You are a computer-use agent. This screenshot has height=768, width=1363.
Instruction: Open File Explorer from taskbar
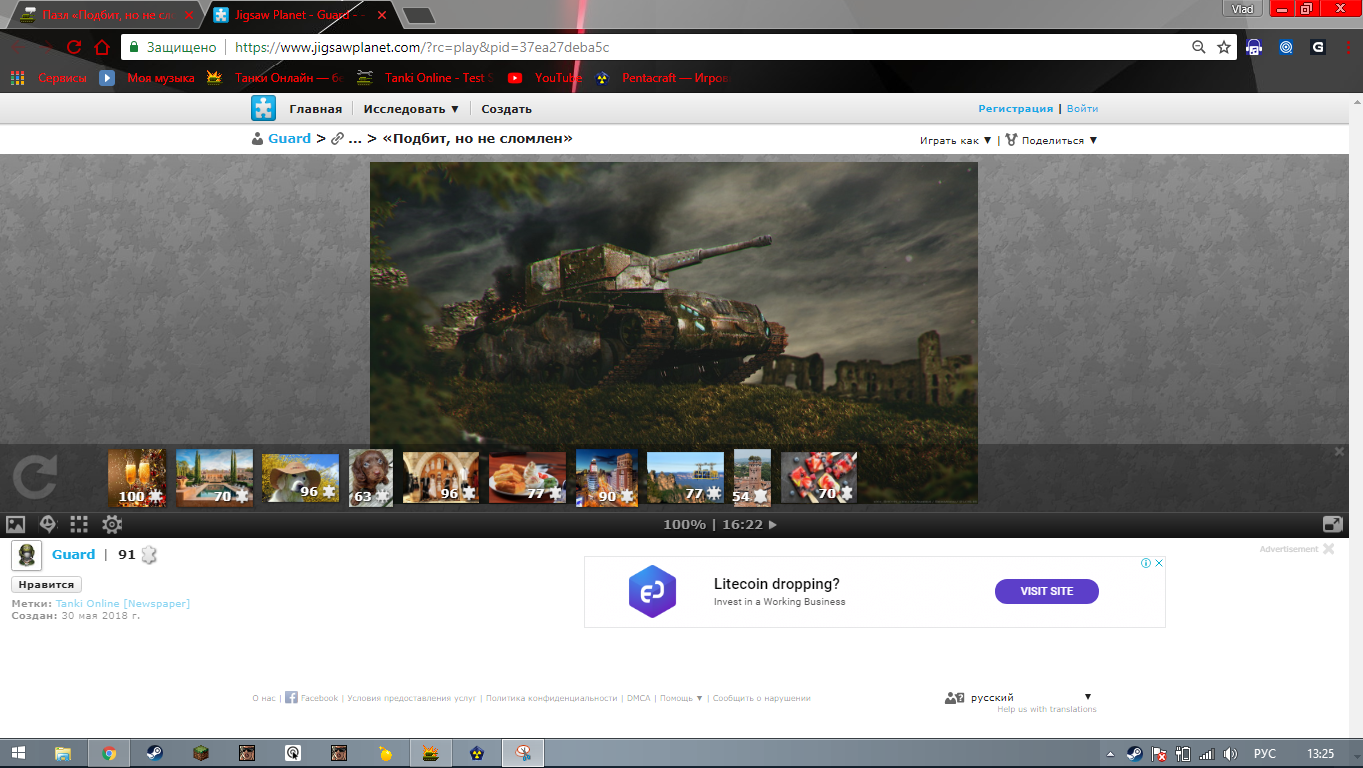63,753
